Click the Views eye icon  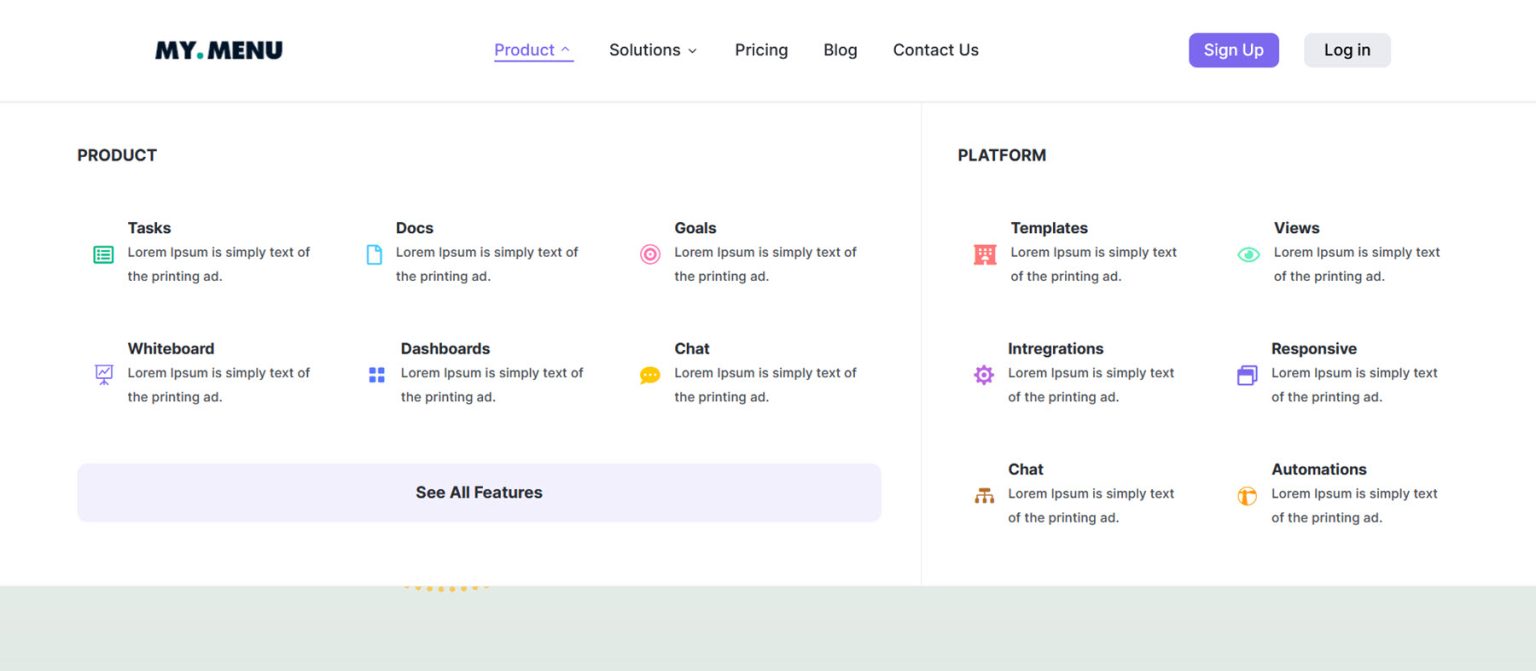1247,254
